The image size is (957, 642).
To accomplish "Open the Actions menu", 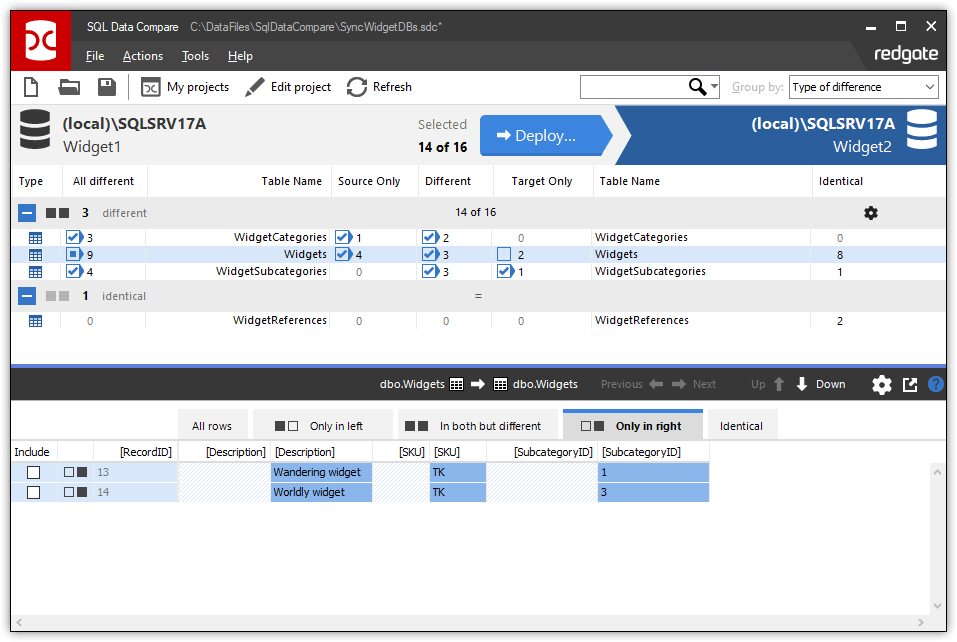I will click(x=142, y=56).
